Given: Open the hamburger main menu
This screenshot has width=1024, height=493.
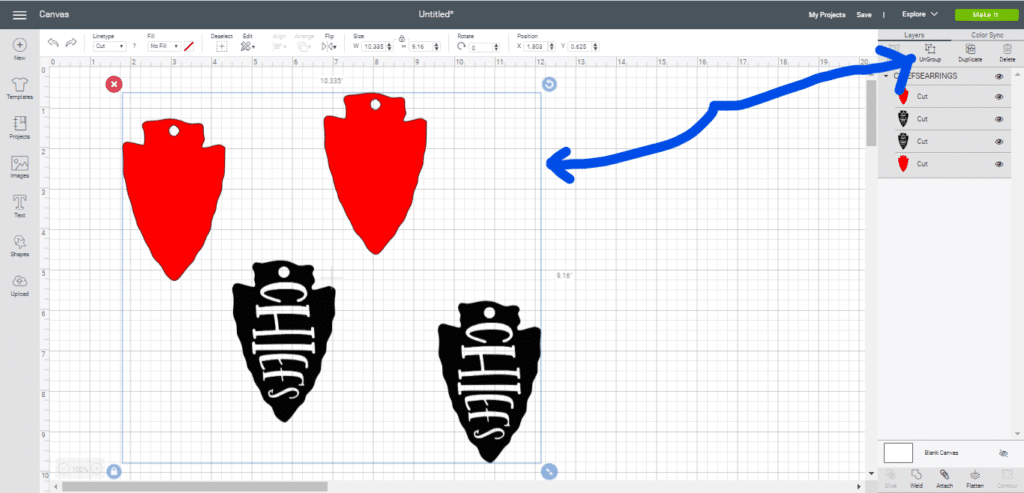Looking at the screenshot, I should click(x=19, y=15).
